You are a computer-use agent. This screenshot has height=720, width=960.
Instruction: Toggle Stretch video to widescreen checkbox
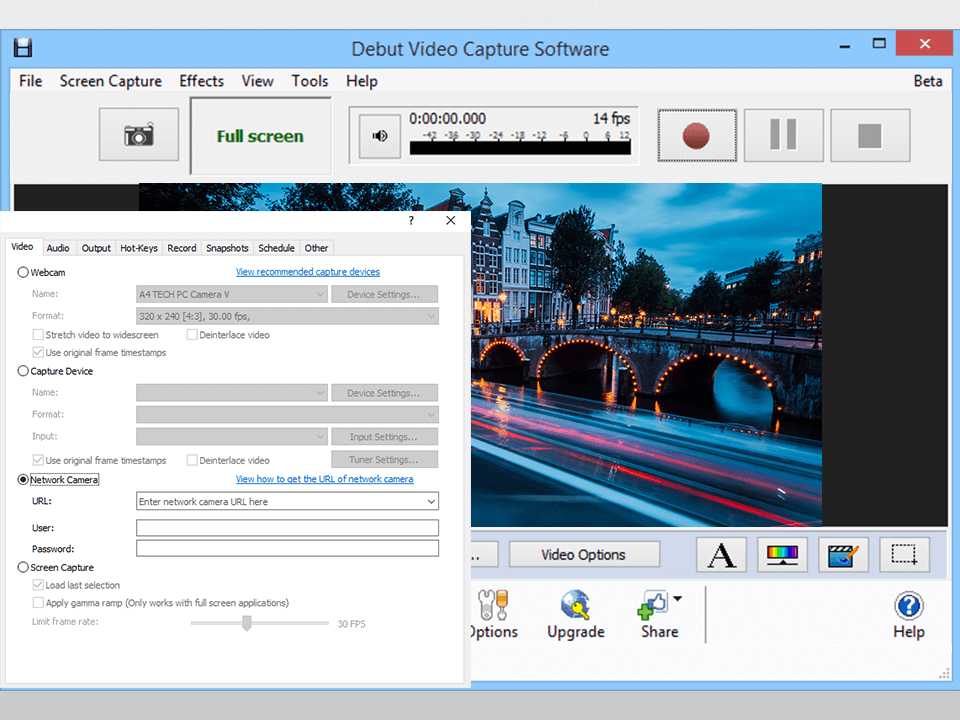38,335
